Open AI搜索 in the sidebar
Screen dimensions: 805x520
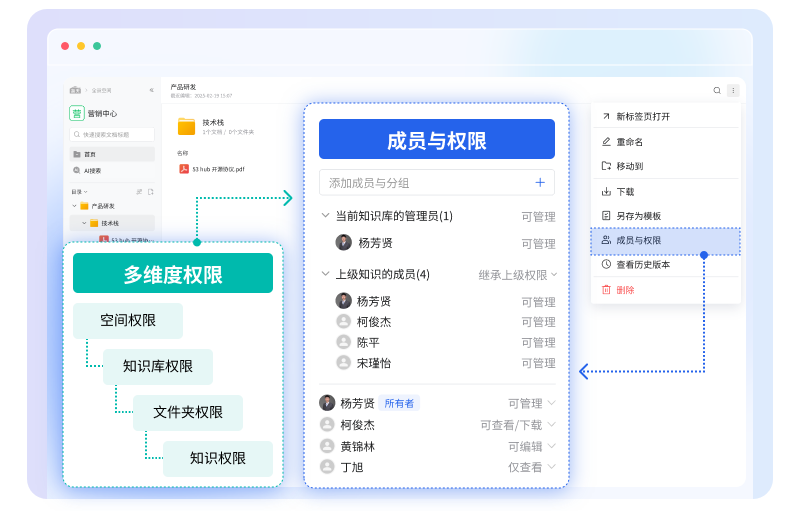pos(112,170)
